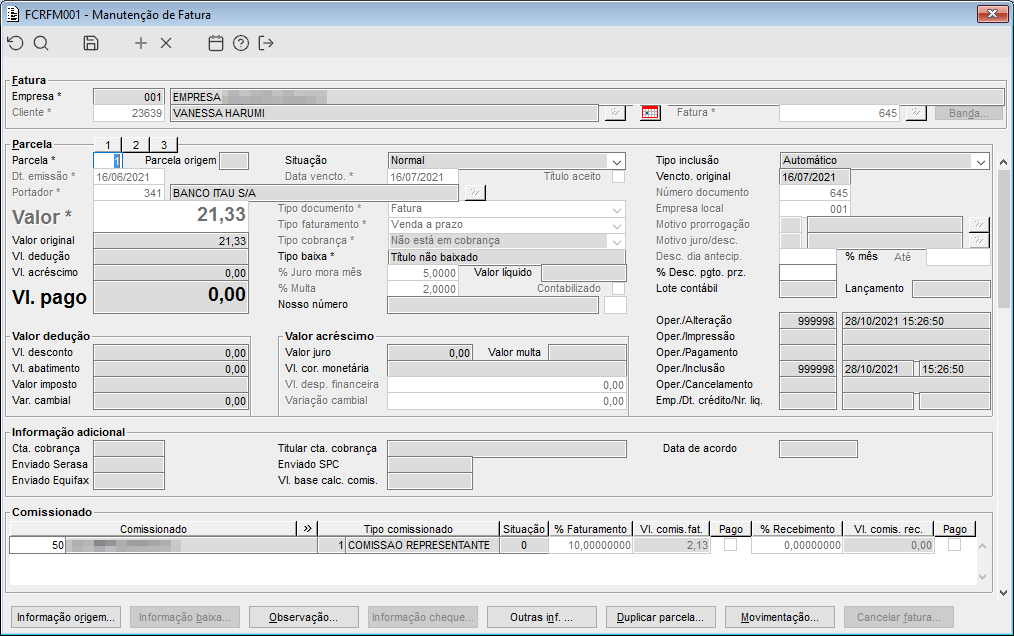Expand the Situação dropdown

pos(616,161)
